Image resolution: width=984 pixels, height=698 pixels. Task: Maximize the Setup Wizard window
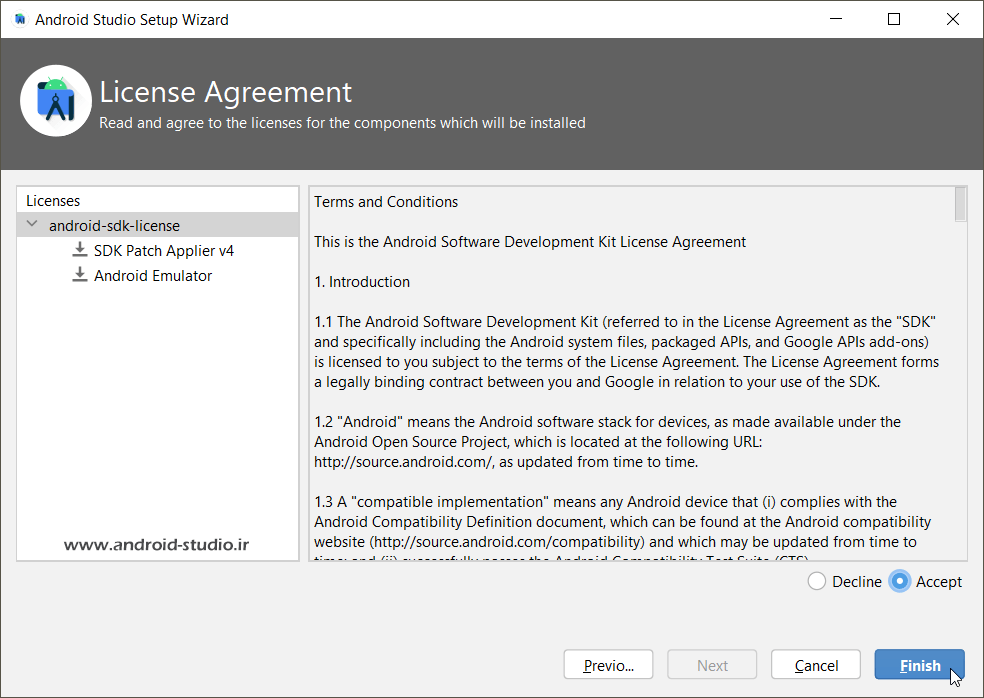tap(894, 19)
